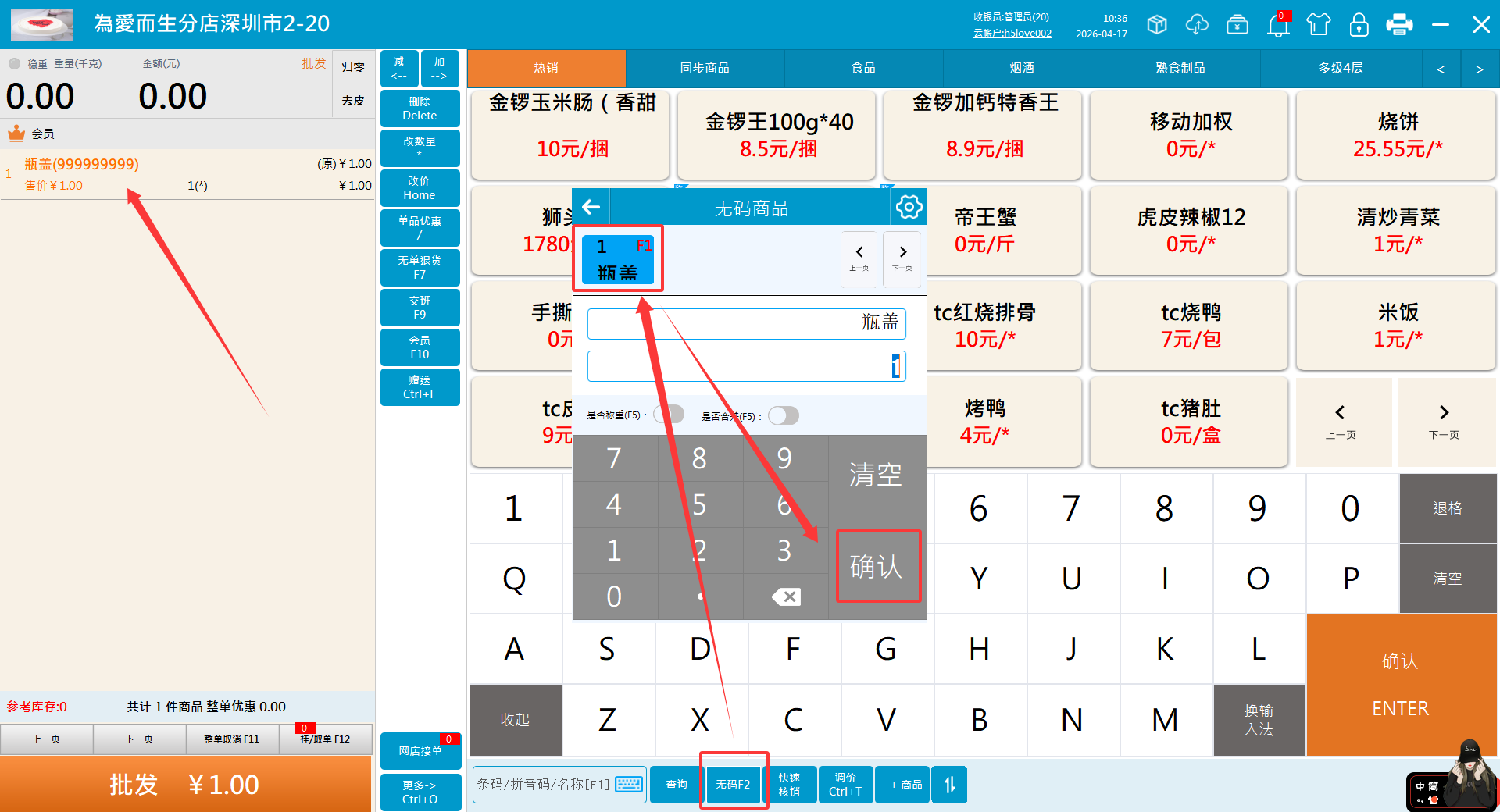Click the 无码F2 button
This screenshot has width=1500, height=812.
tap(733, 785)
